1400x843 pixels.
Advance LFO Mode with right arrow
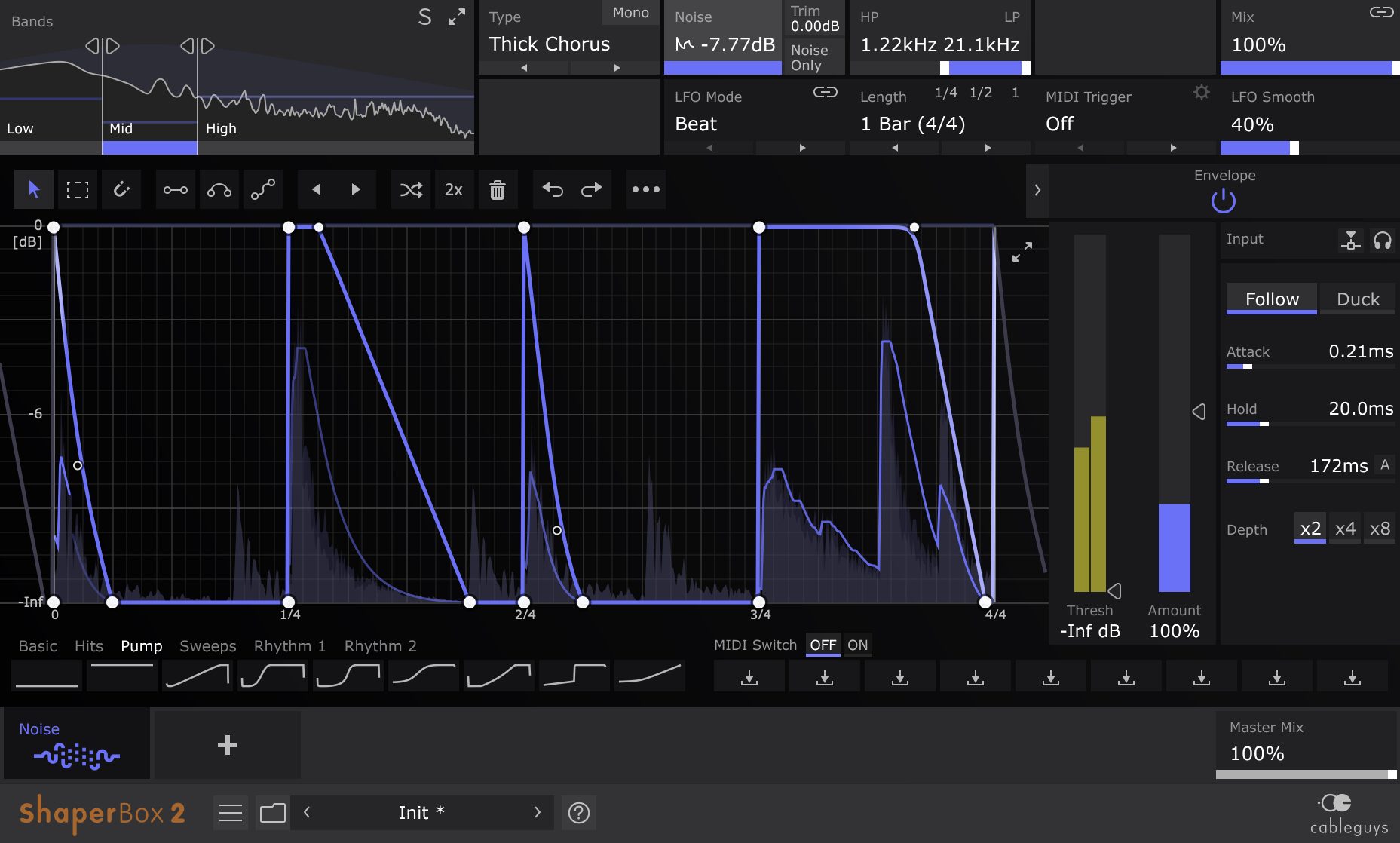point(802,148)
